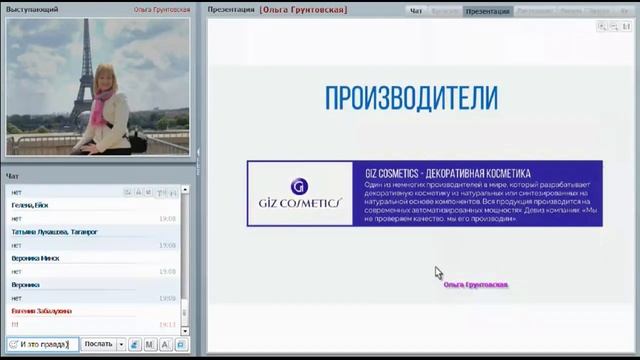Click presenter name Ольга Грунтовская above video

[162, 9]
